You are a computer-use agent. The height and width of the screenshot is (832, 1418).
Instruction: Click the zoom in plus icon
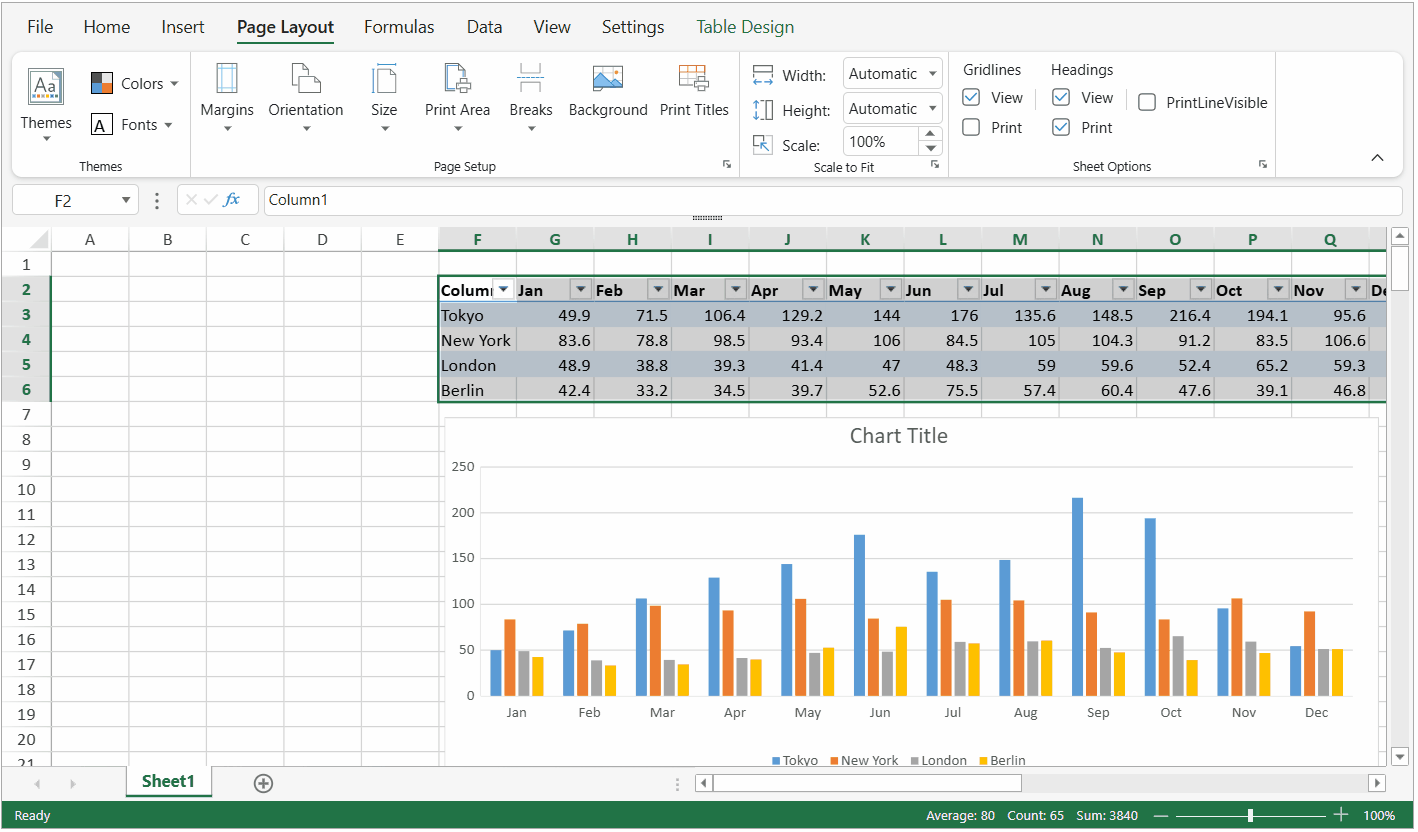click(x=1342, y=816)
